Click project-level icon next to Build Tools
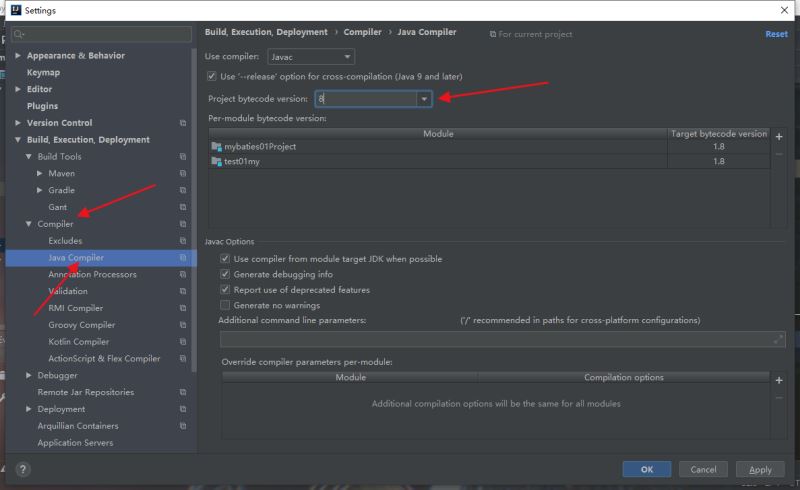800x490 pixels. (183, 157)
